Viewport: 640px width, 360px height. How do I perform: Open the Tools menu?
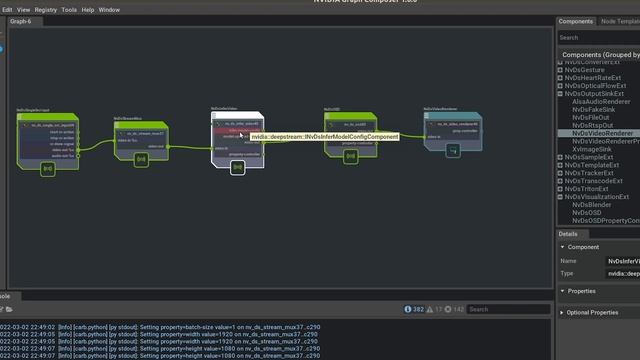[69, 10]
